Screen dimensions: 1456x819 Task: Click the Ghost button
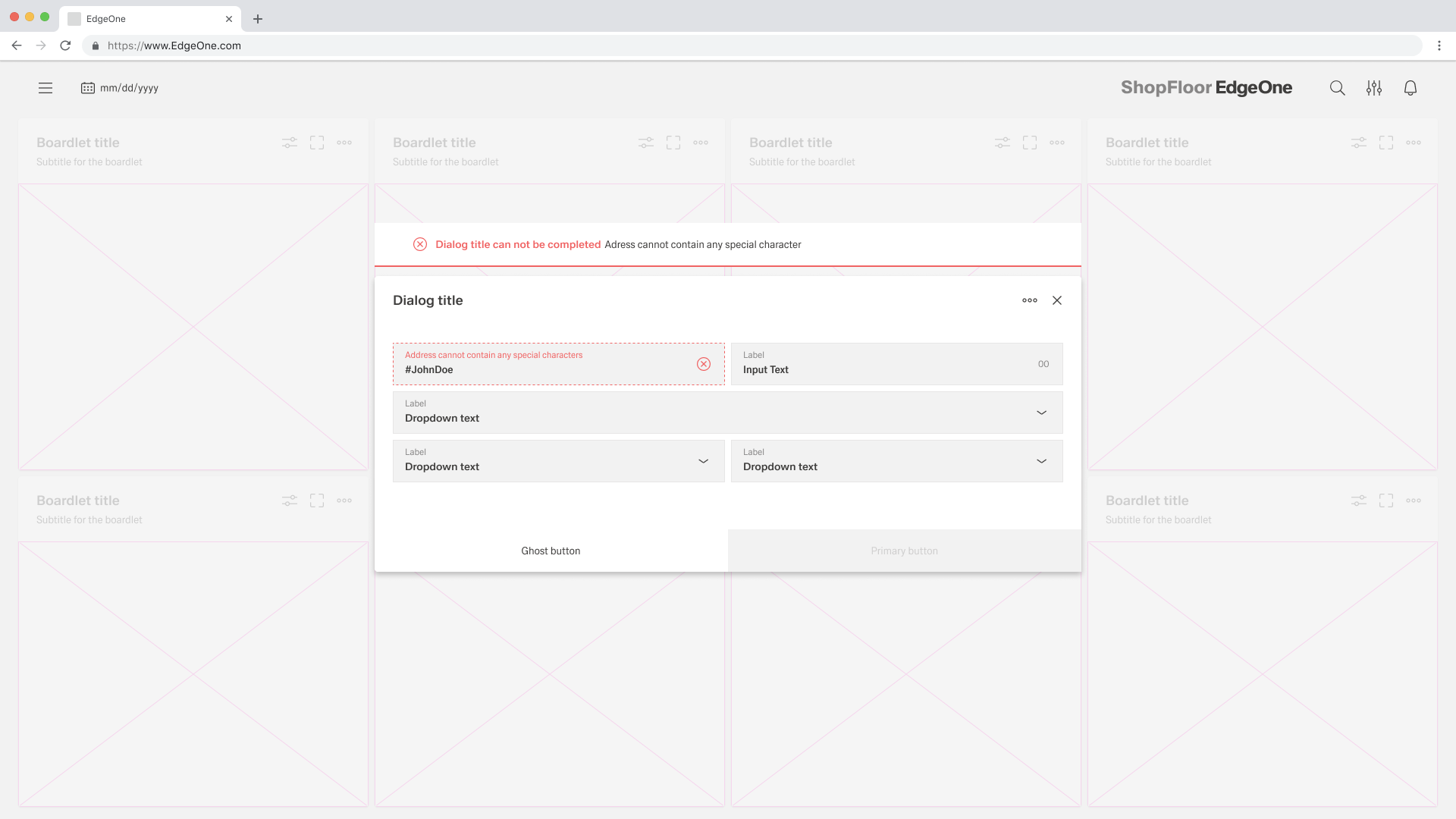pyautogui.click(x=551, y=551)
